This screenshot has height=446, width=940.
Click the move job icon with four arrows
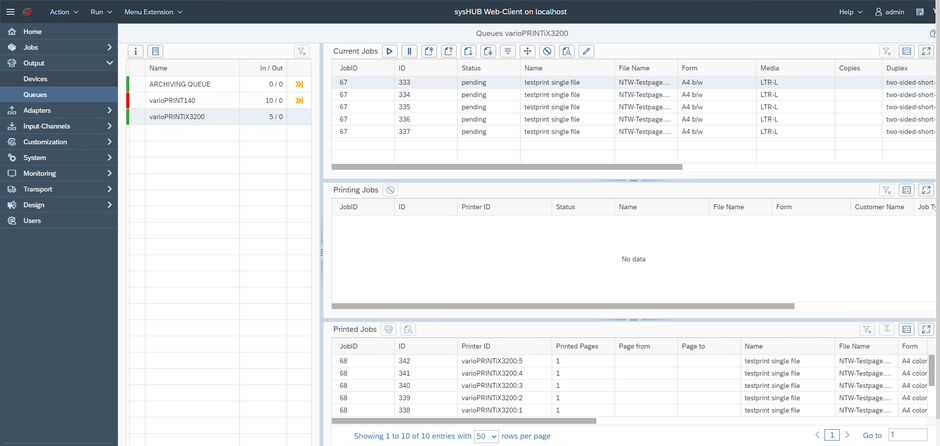pyautogui.click(x=528, y=52)
